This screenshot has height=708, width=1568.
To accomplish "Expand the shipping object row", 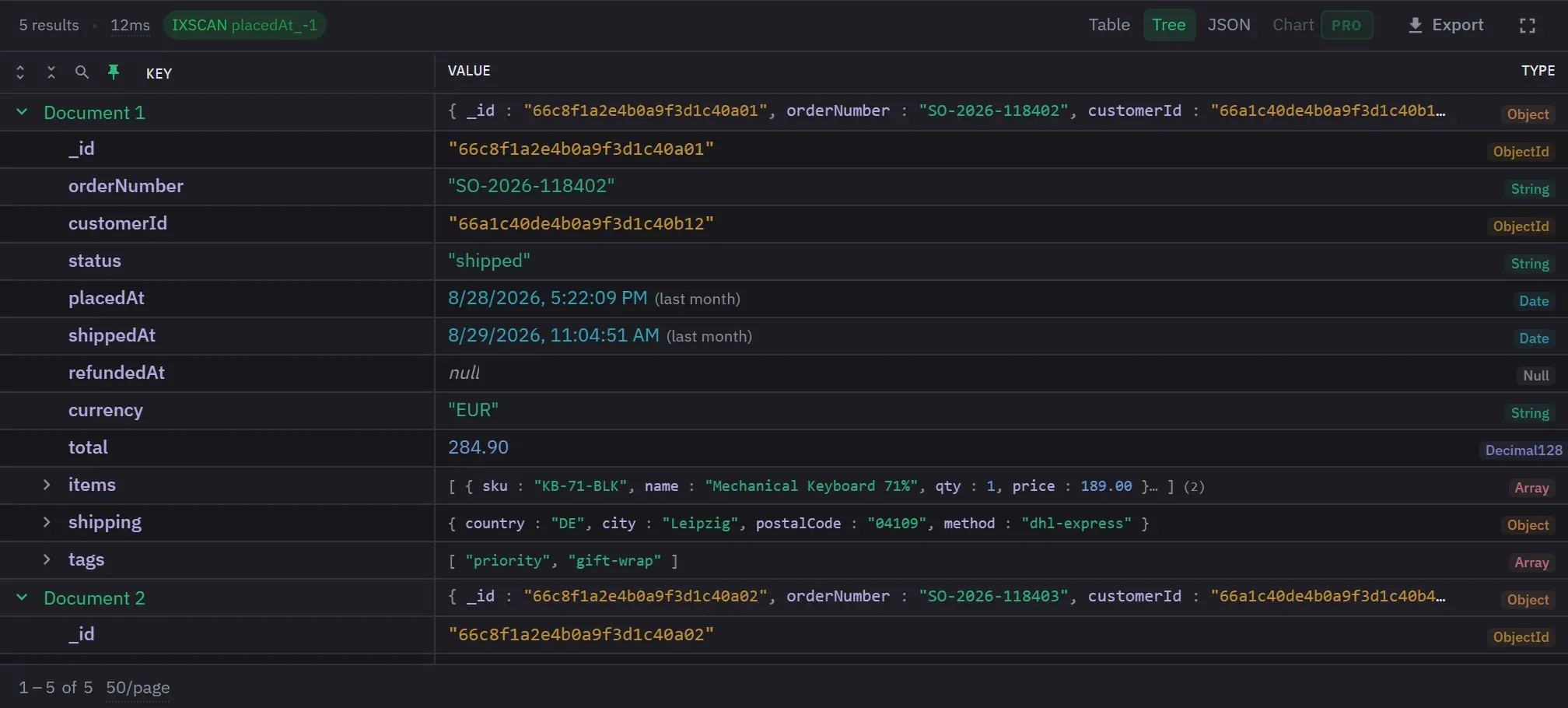I will pos(47,522).
